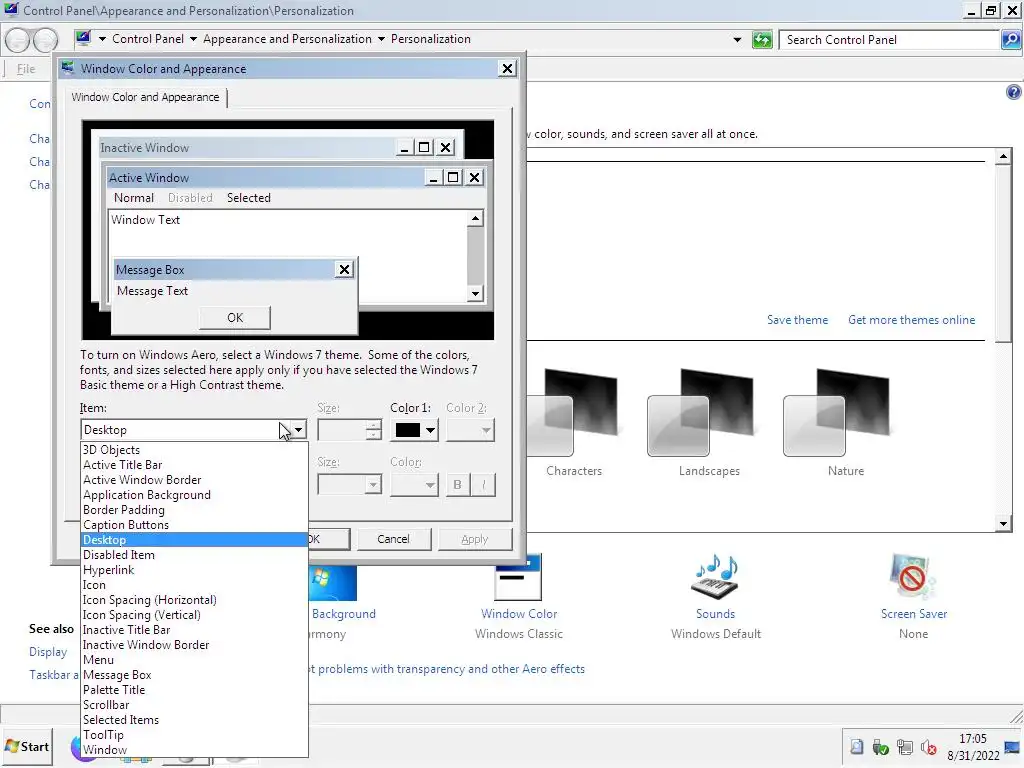Click the Forward navigation button

(45, 40)
